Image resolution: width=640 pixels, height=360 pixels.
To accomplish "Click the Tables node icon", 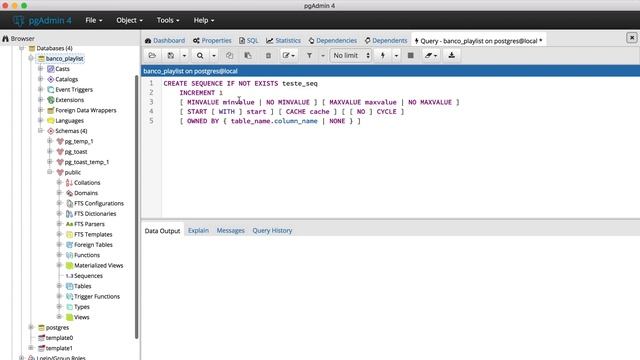I will (69, 286).
